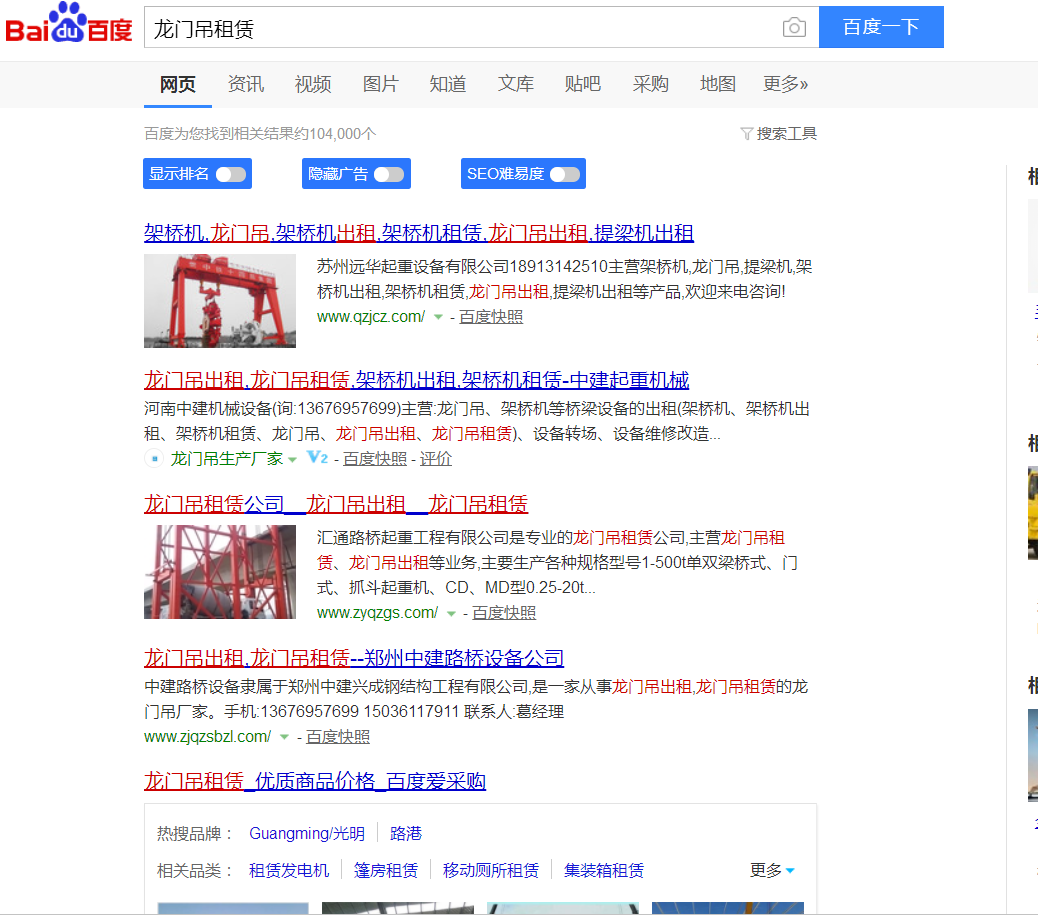This screenshot has height=916, width=1038.
Task: Open result 龙门吊出租...中建起重机械 title link
Action: [x=416, y=380]
